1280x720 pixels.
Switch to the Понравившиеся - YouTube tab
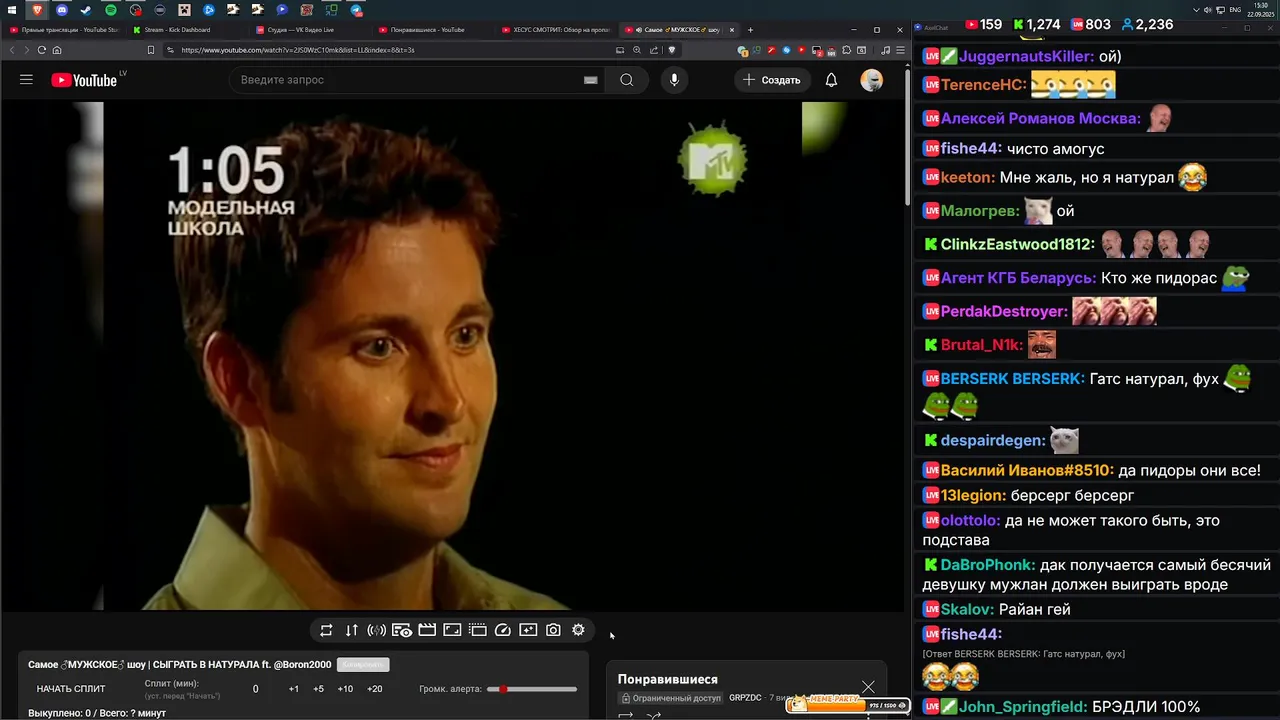coord(432,30)
